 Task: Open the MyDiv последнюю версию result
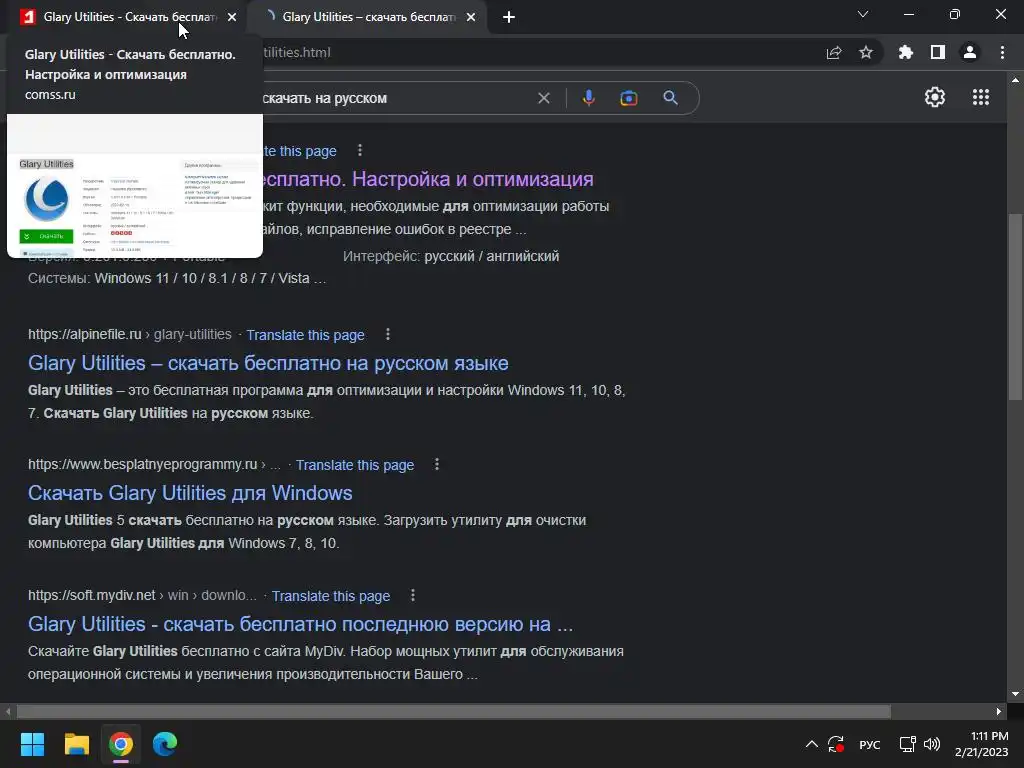(x=300, y=624)
